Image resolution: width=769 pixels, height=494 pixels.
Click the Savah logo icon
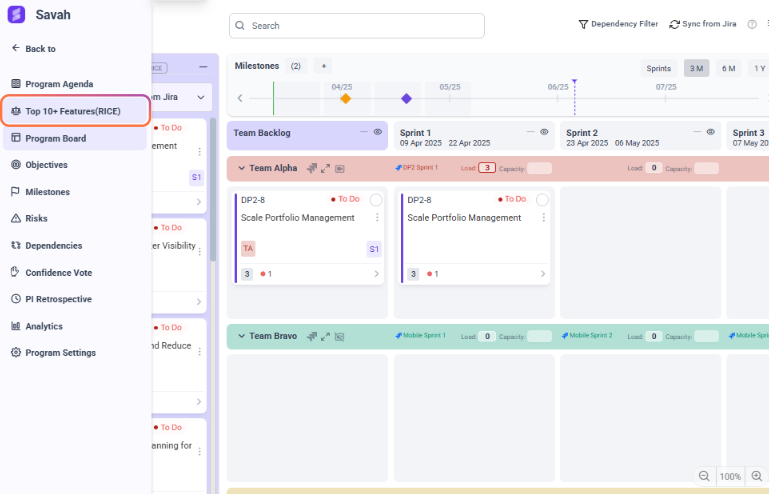pos(16,15)
